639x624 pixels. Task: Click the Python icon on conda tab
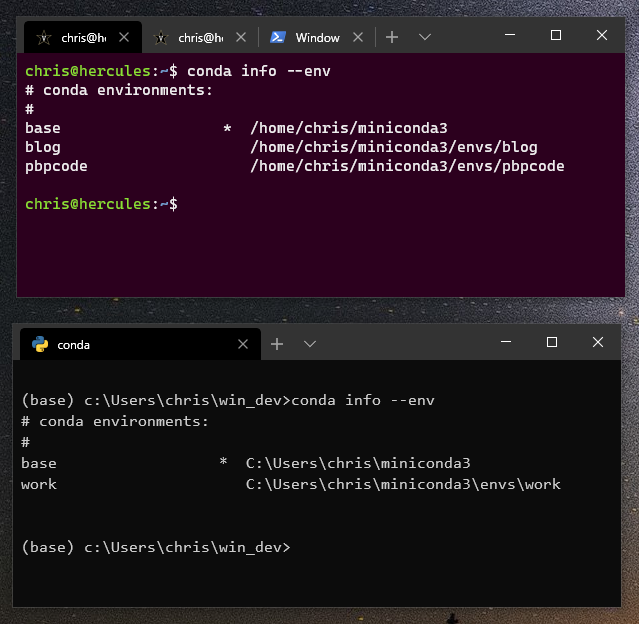tap(40, 344)
